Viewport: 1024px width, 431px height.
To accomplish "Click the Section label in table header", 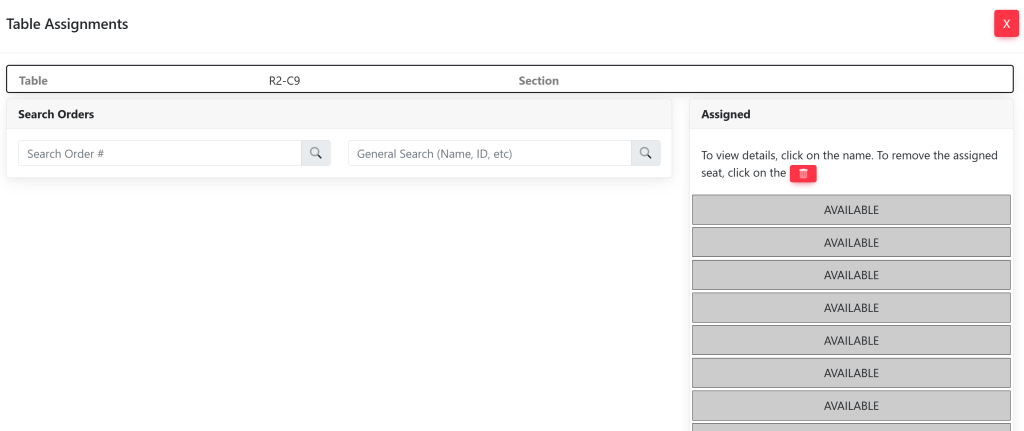I will pos(538,80).
